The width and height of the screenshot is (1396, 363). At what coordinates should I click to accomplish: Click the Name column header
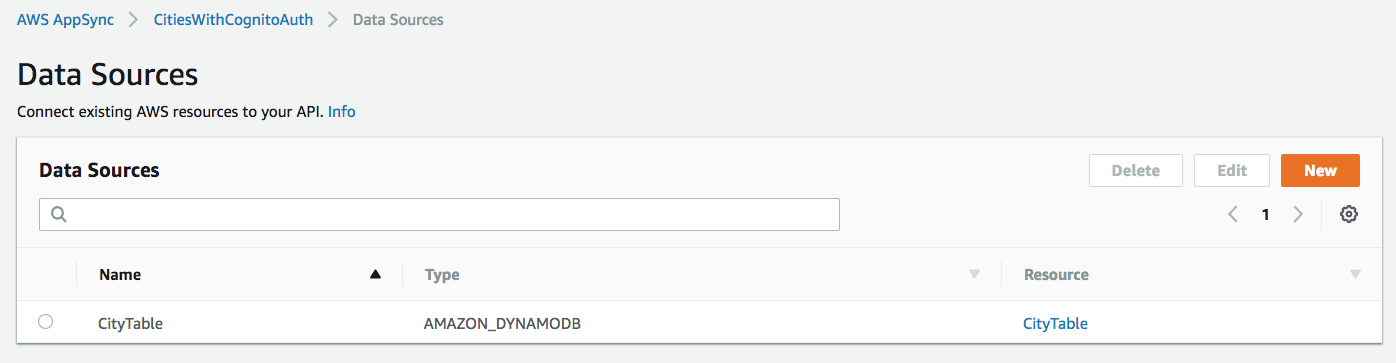pyautogui.click(x=120, y=274)
